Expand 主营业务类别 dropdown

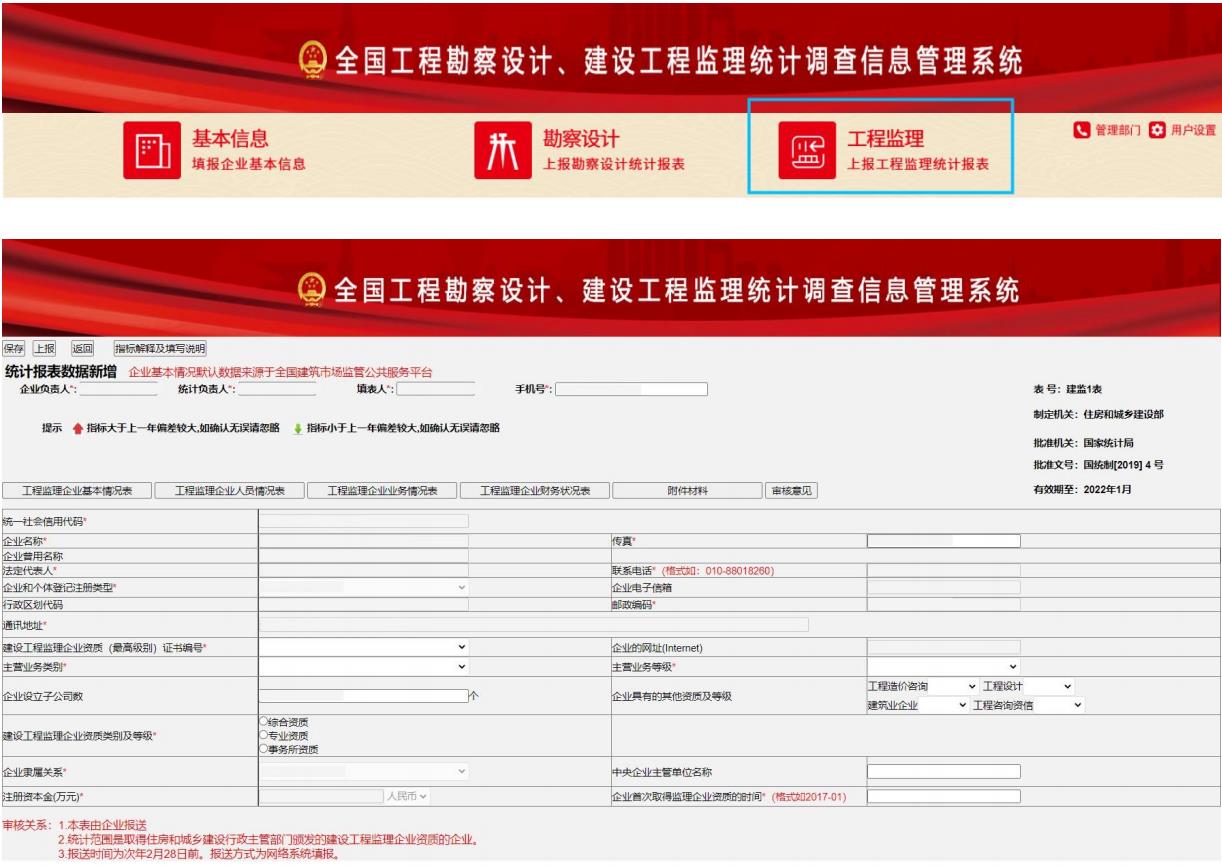pyautogui.click(x=363, y=666)
